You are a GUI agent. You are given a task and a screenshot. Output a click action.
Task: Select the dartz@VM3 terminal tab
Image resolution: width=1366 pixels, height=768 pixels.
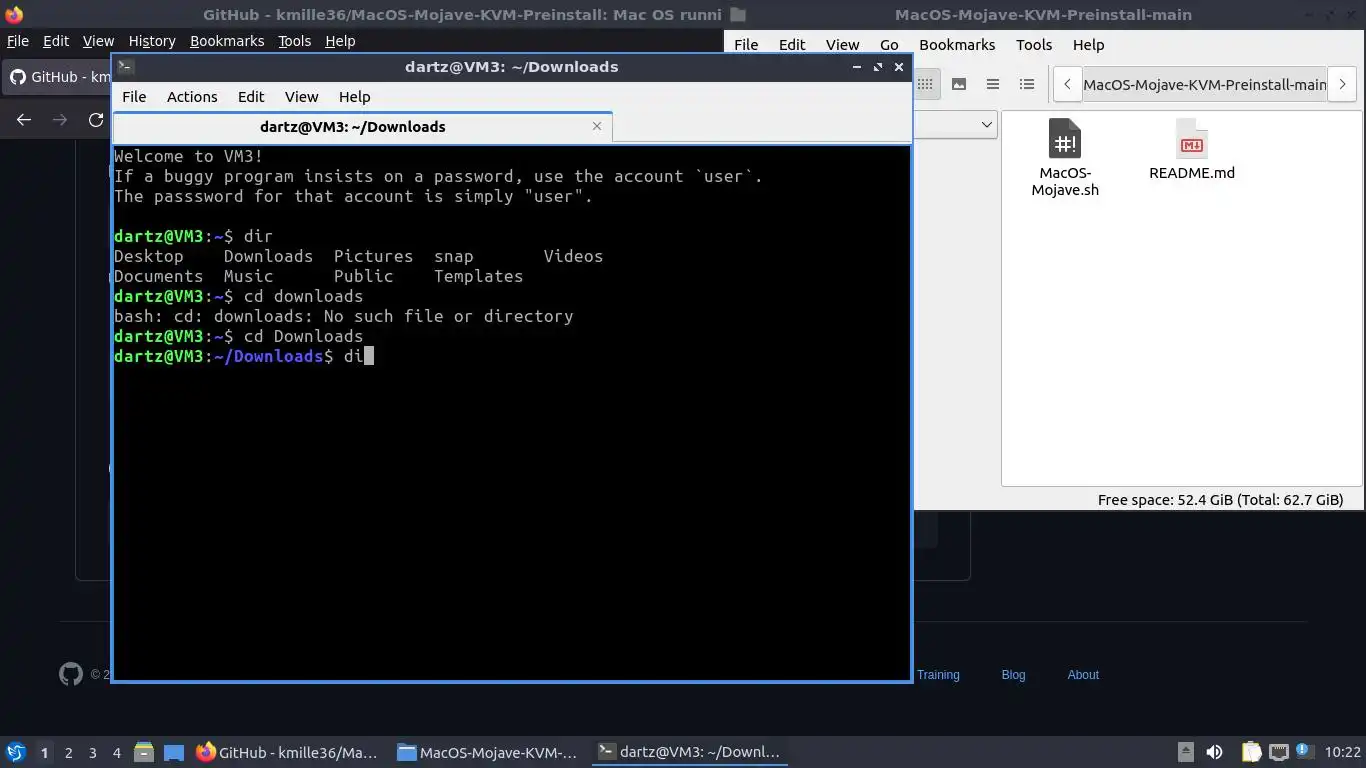coord(353,127)
